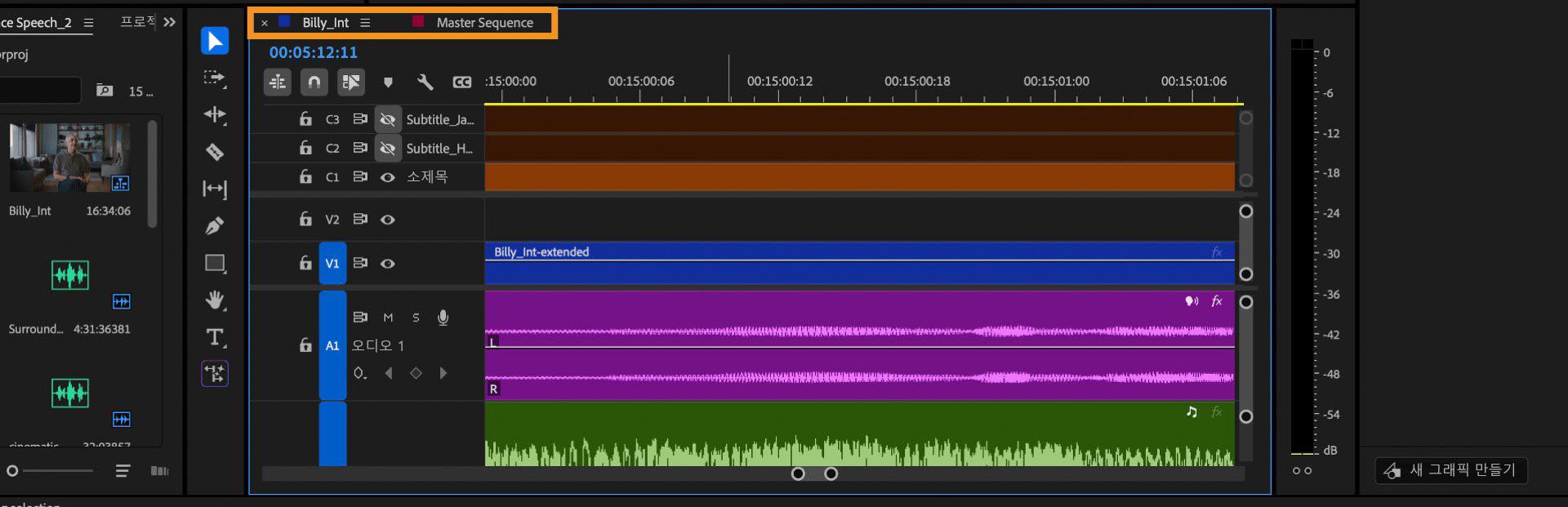Select the Type tool
1568x507 pixels.
pos(215,337)
